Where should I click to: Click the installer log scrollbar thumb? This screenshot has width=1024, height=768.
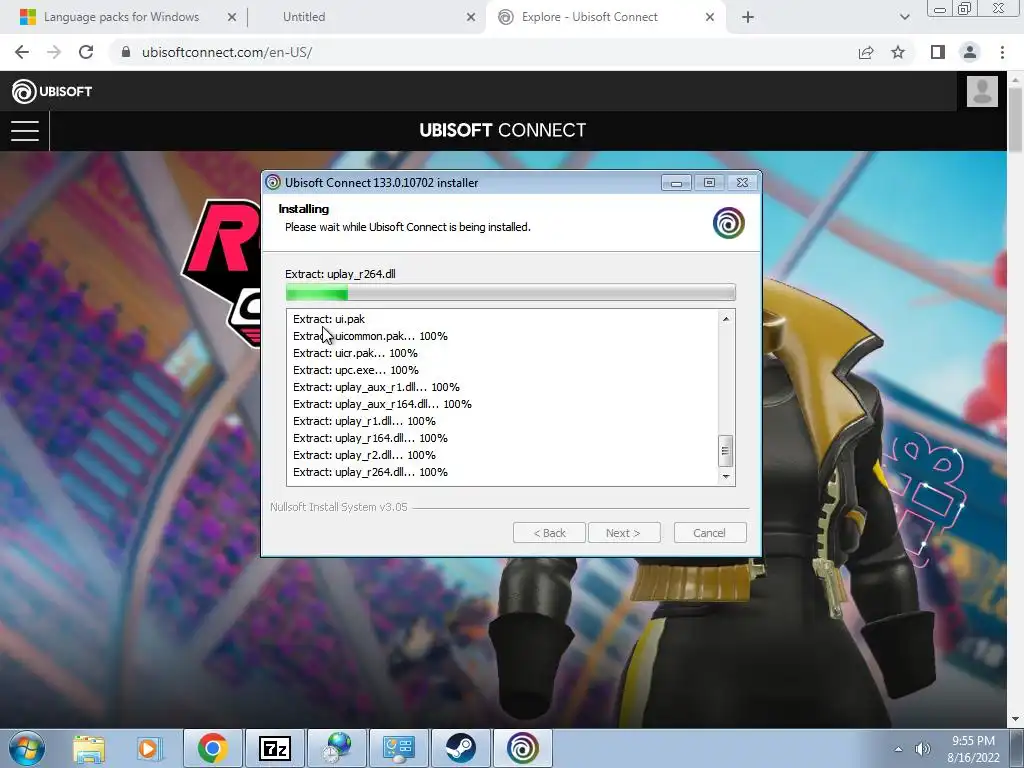tap(725, 451)
